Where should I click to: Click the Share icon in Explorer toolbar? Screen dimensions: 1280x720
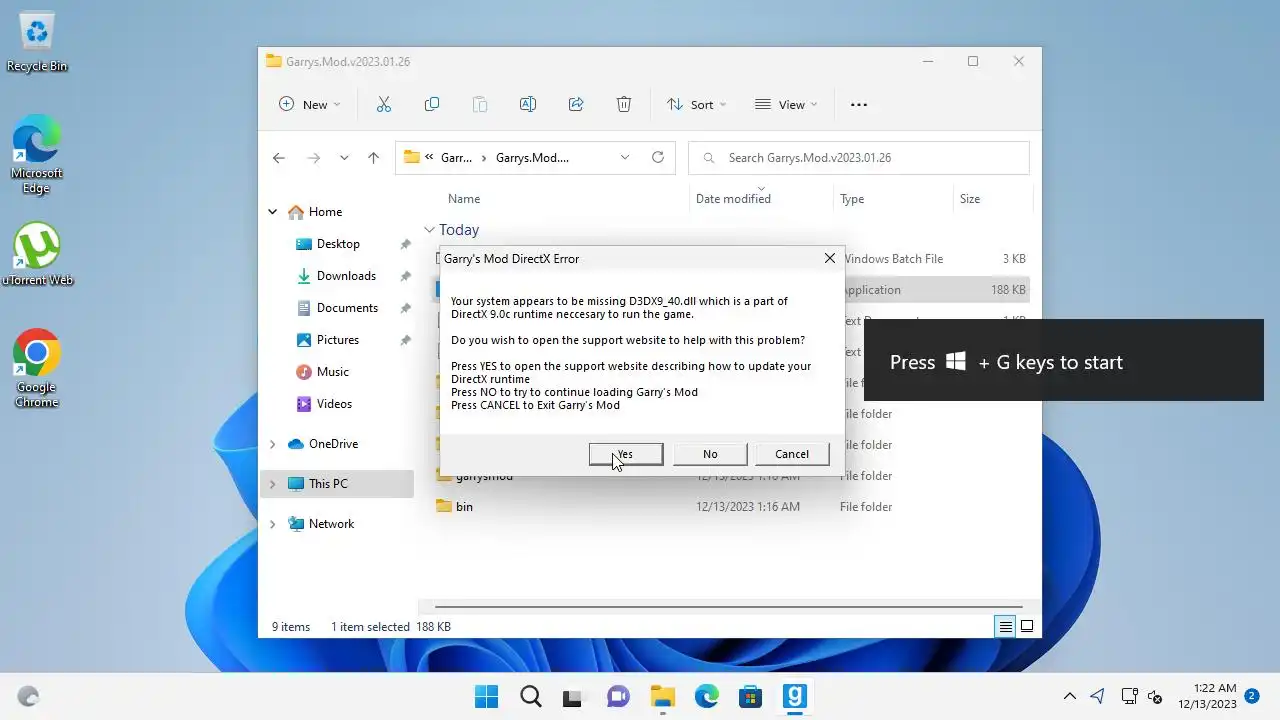pyautogui.click(x=576, y=104)
